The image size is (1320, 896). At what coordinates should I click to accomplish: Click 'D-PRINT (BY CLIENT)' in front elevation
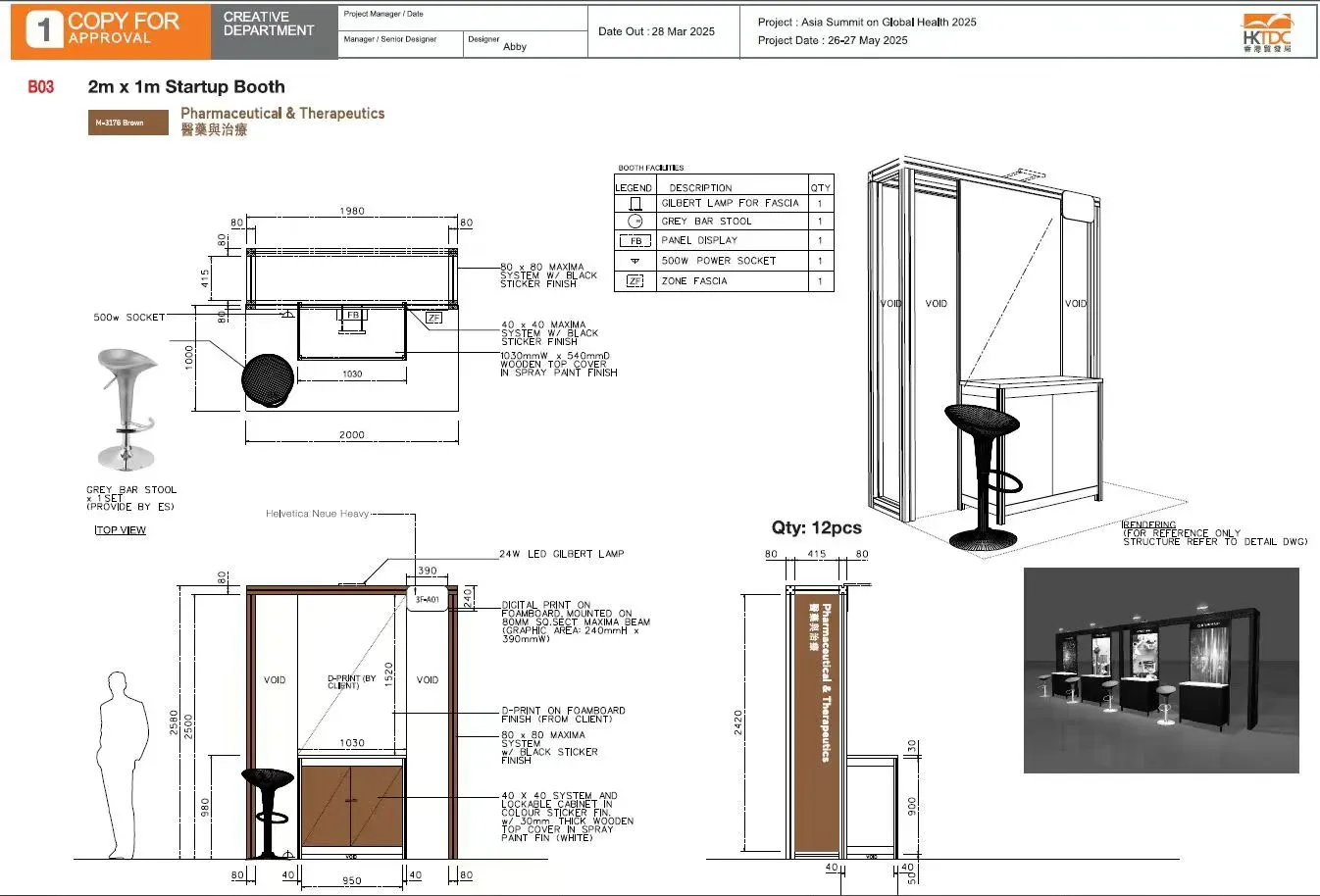tap(351, 682)
